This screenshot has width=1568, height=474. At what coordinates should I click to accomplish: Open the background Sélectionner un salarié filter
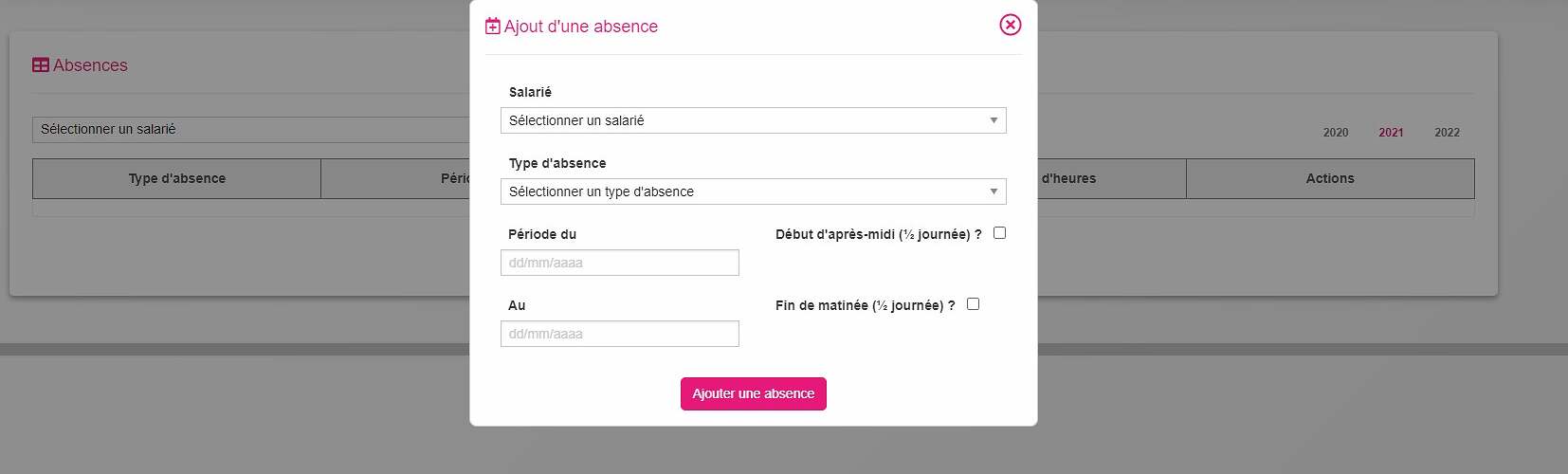click(x=251, y=130)
